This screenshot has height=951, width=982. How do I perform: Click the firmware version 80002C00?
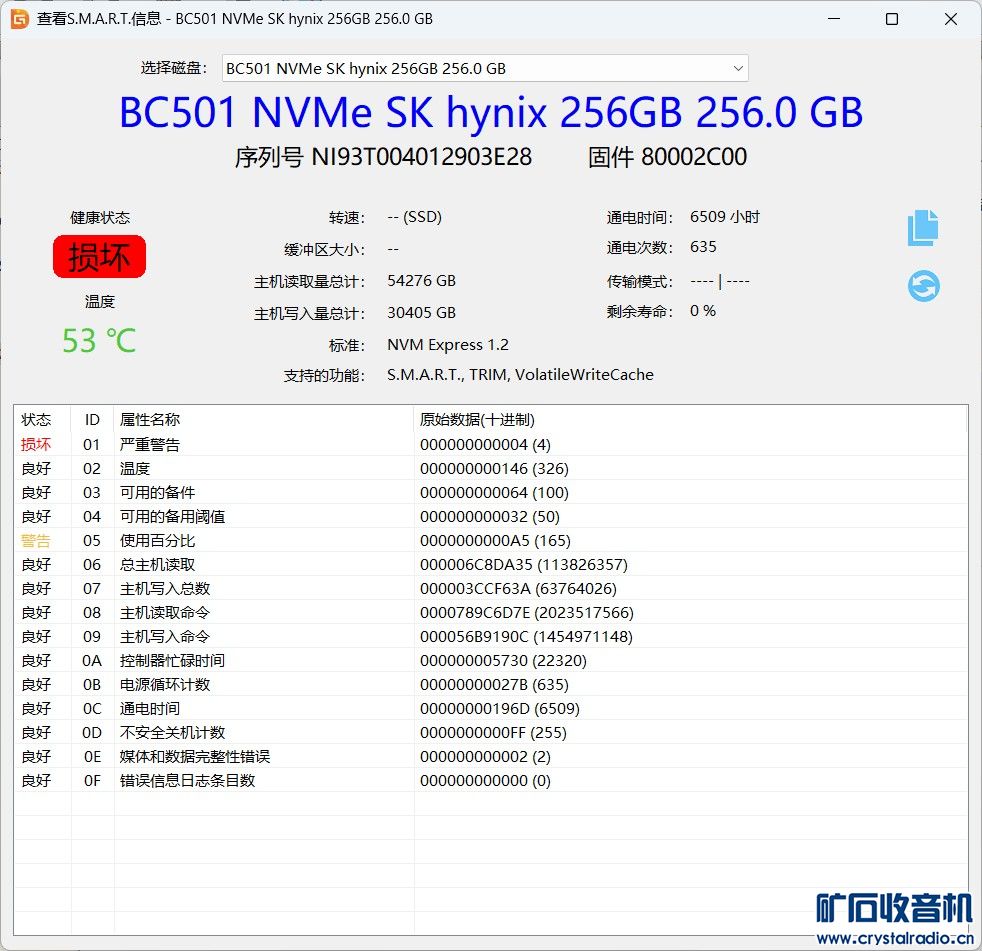694,157
